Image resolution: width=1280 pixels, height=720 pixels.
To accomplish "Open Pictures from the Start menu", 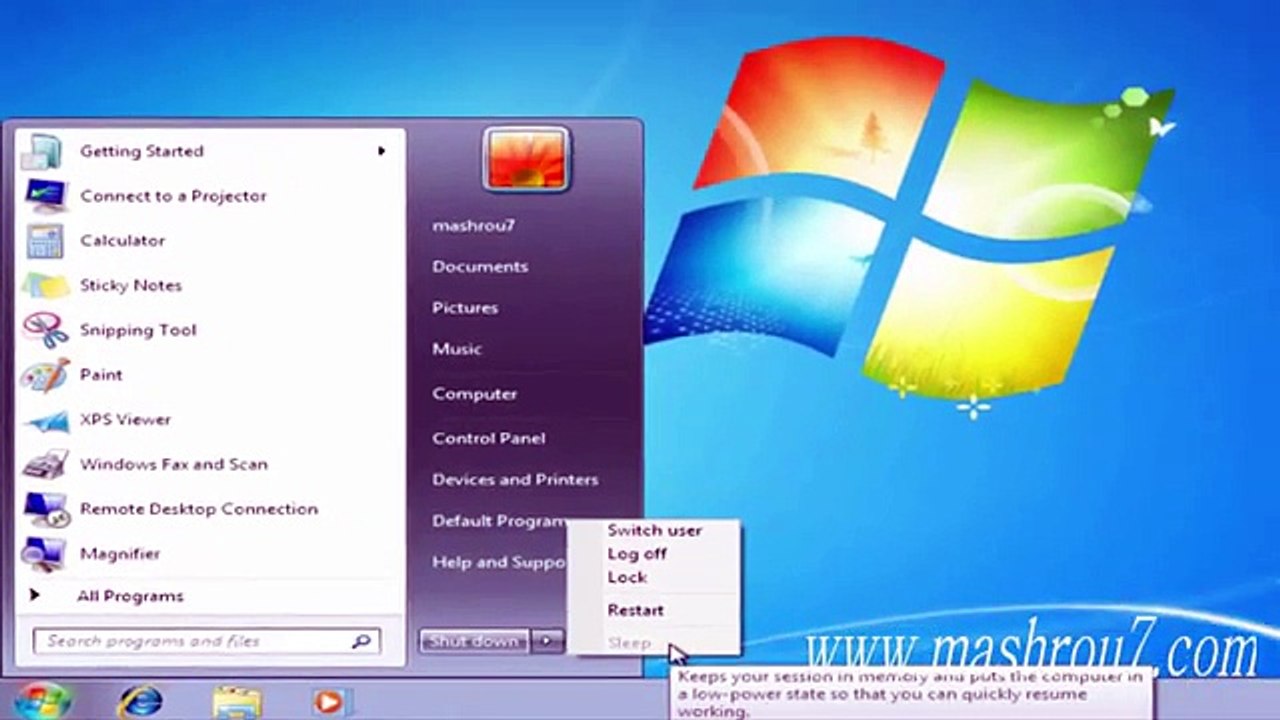I will click(x=465, y=308).
